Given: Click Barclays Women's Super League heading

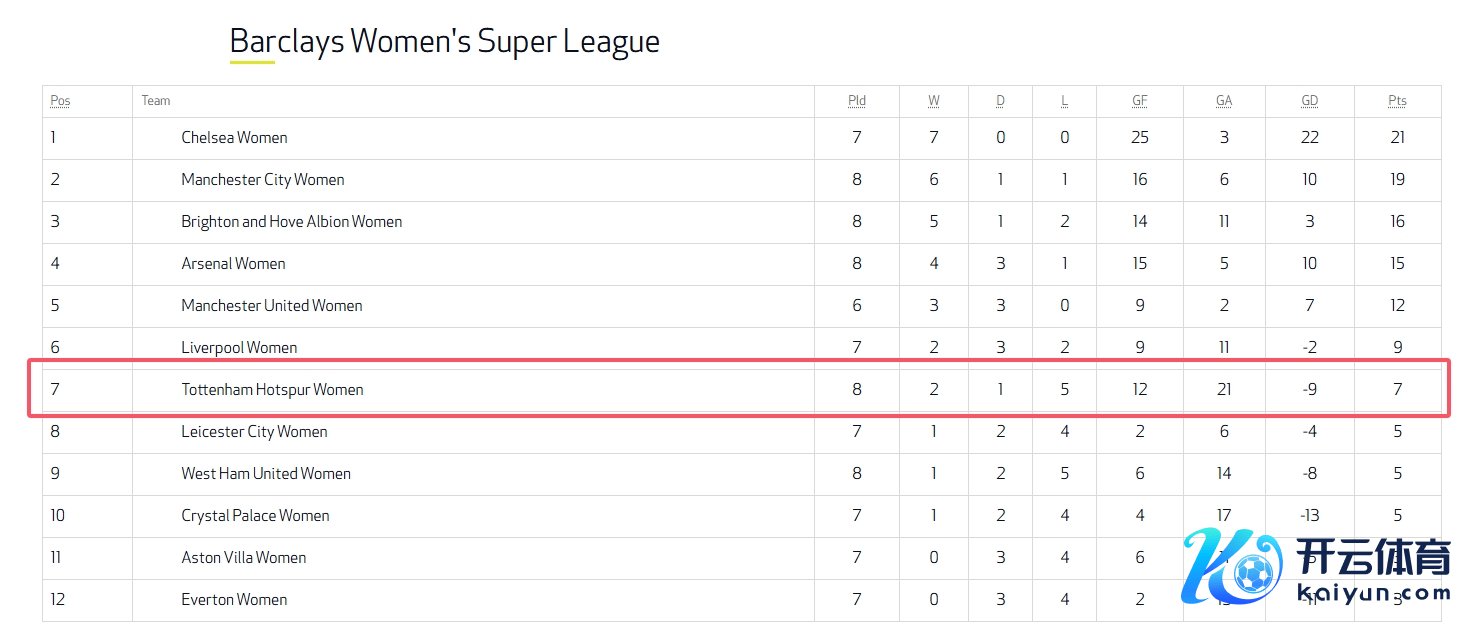Looking at the screenshot, I should (444, 42).
